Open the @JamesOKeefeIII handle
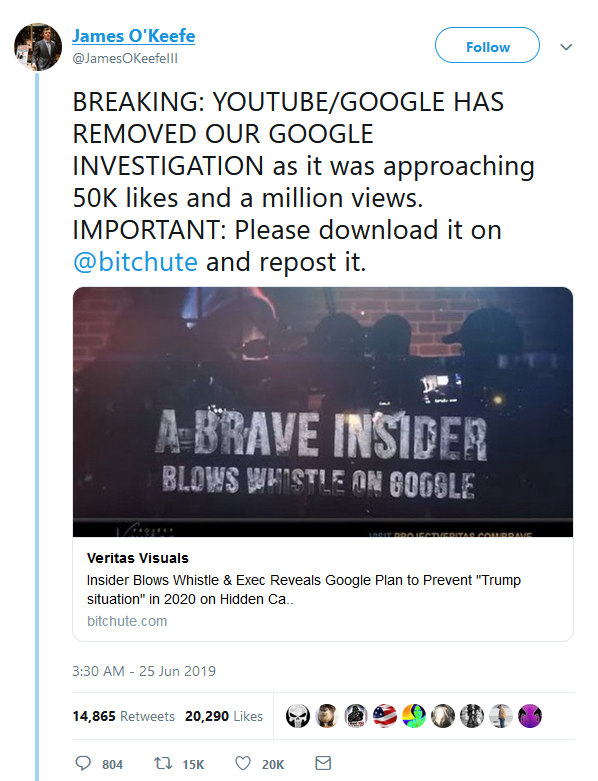598x781 pixels. [x=125, y=58]
